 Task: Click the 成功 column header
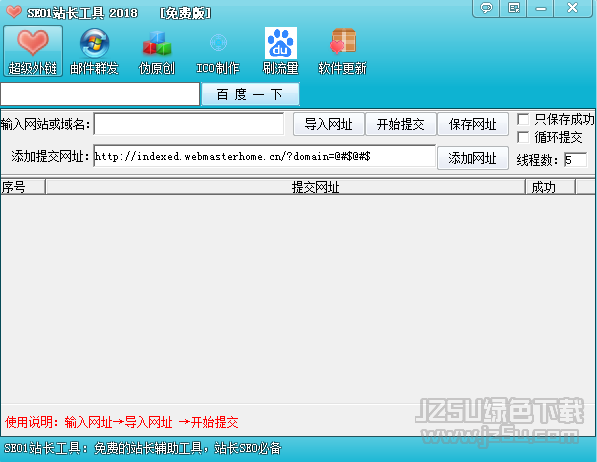[x=550, y=187]
